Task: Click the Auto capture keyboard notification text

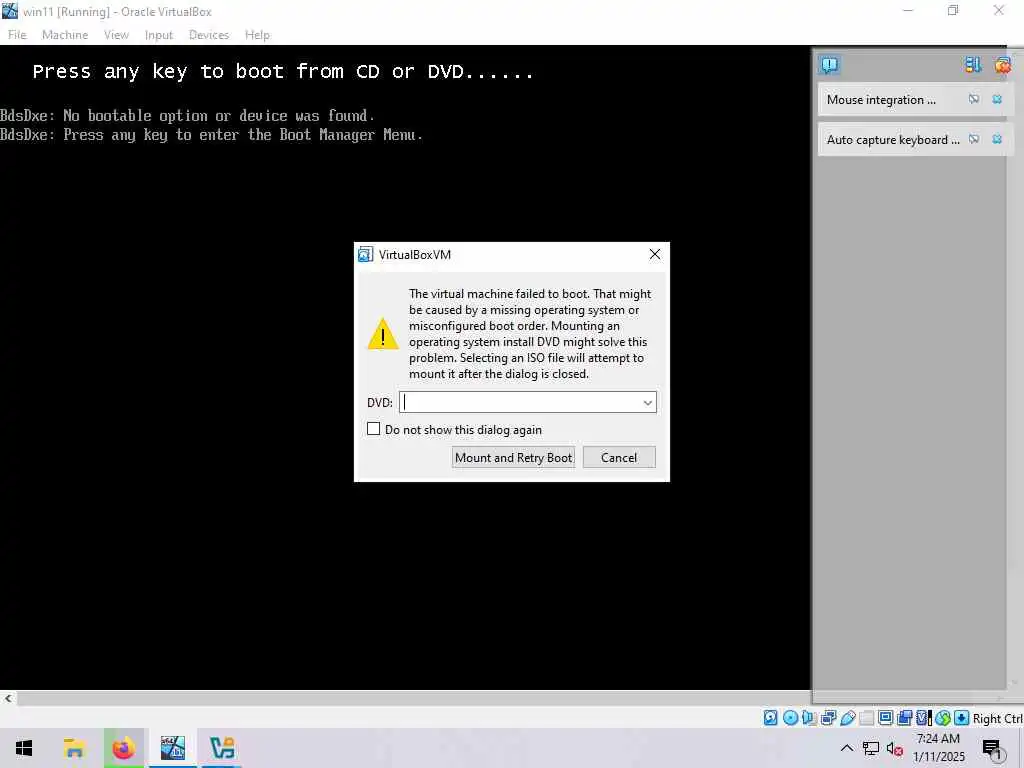Action: [x=893, y=139]
